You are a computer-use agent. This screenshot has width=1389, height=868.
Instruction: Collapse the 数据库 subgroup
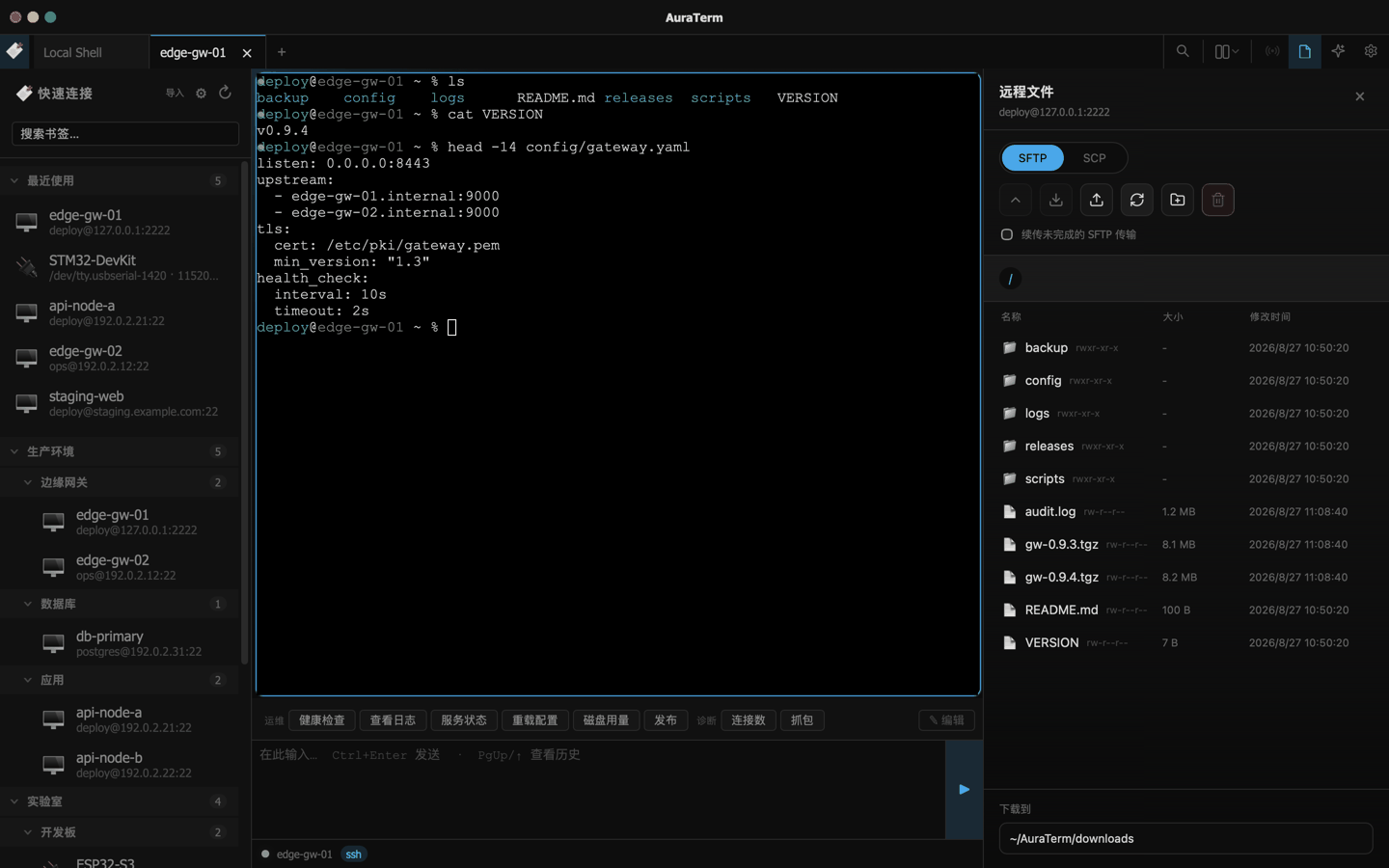[x=119, y=604]
